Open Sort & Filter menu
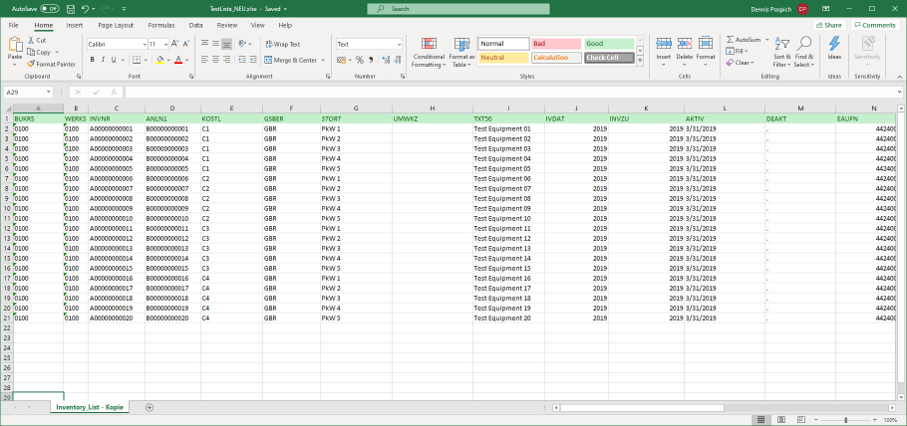The image size is (907, 426). click(x=781, y=53)
